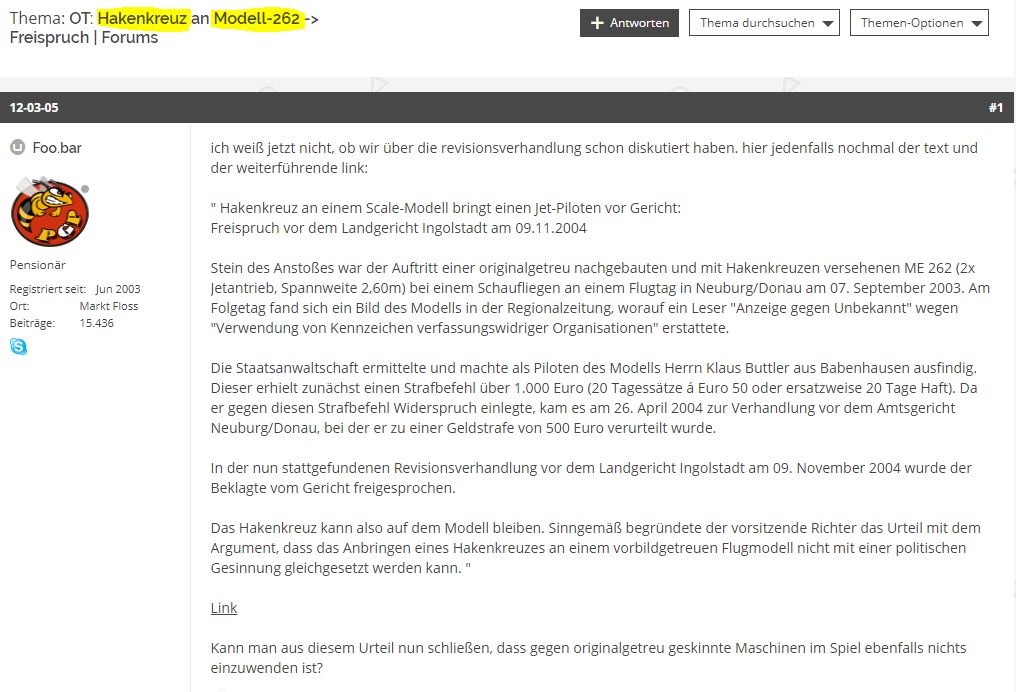Click the offline status icon beside Foo.bar
The image size is (1016, 692).
pos(17,148)
